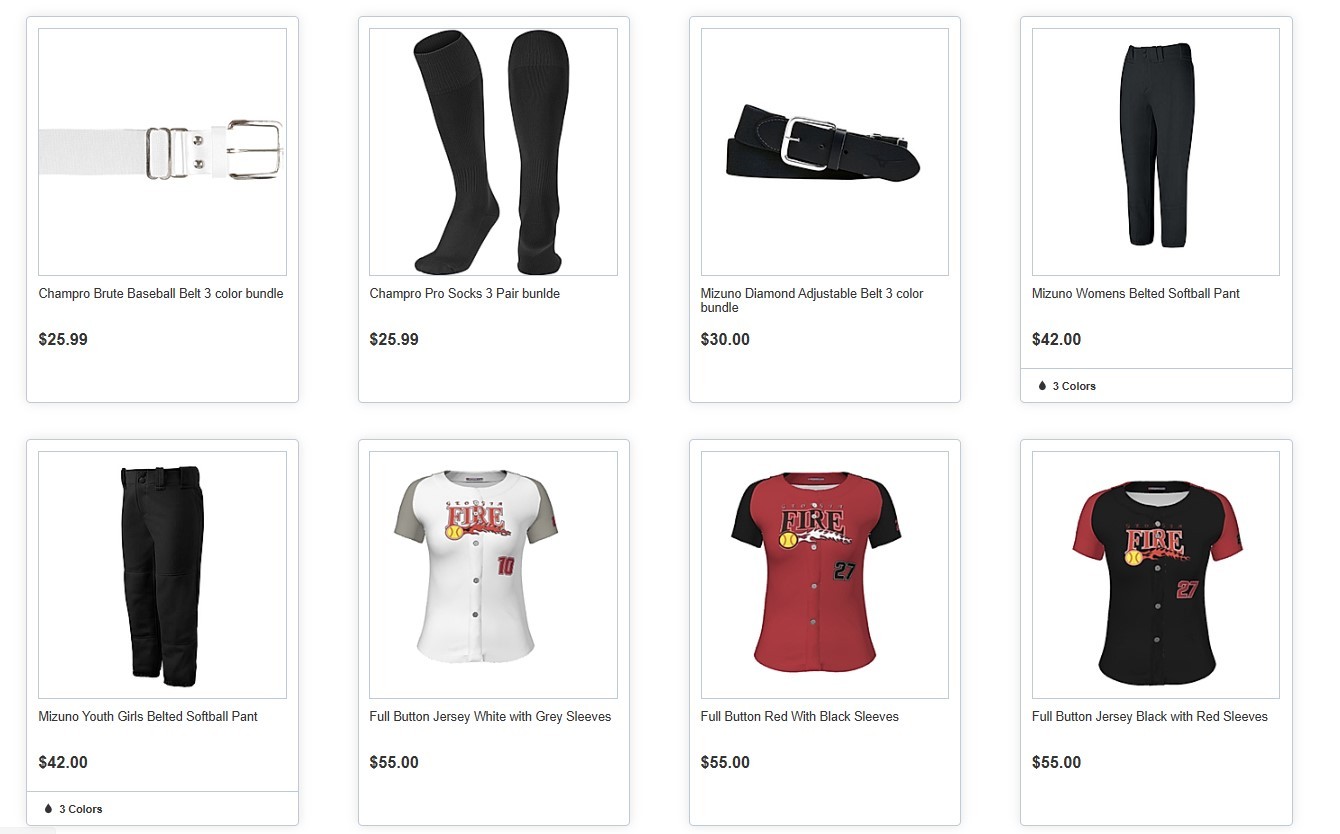View the Mizuno Womens softball pant image
The height and width of the screenshot is (834, 1340).
coord(1156,152)
